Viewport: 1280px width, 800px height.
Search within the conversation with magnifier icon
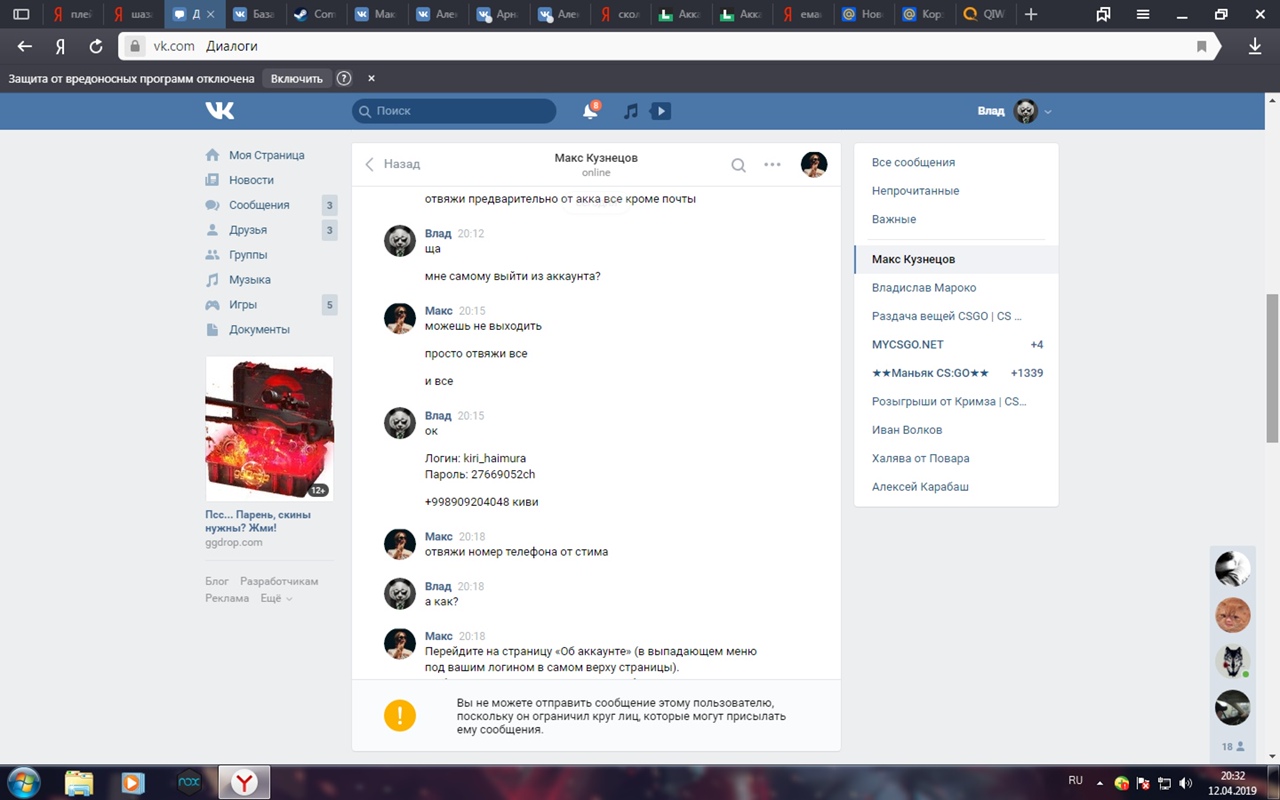(x=738, y=165)
